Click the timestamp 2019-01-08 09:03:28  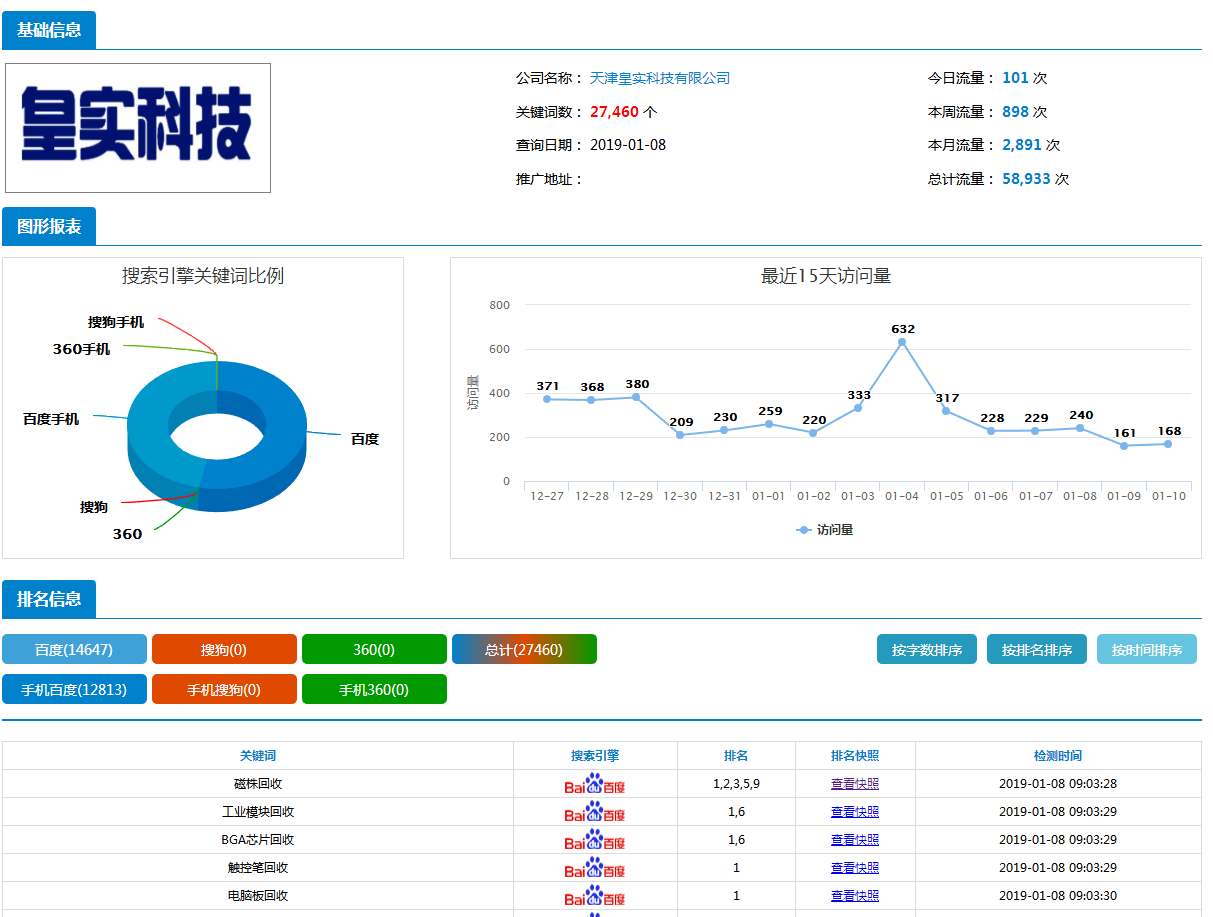[x=1058, y=784]
